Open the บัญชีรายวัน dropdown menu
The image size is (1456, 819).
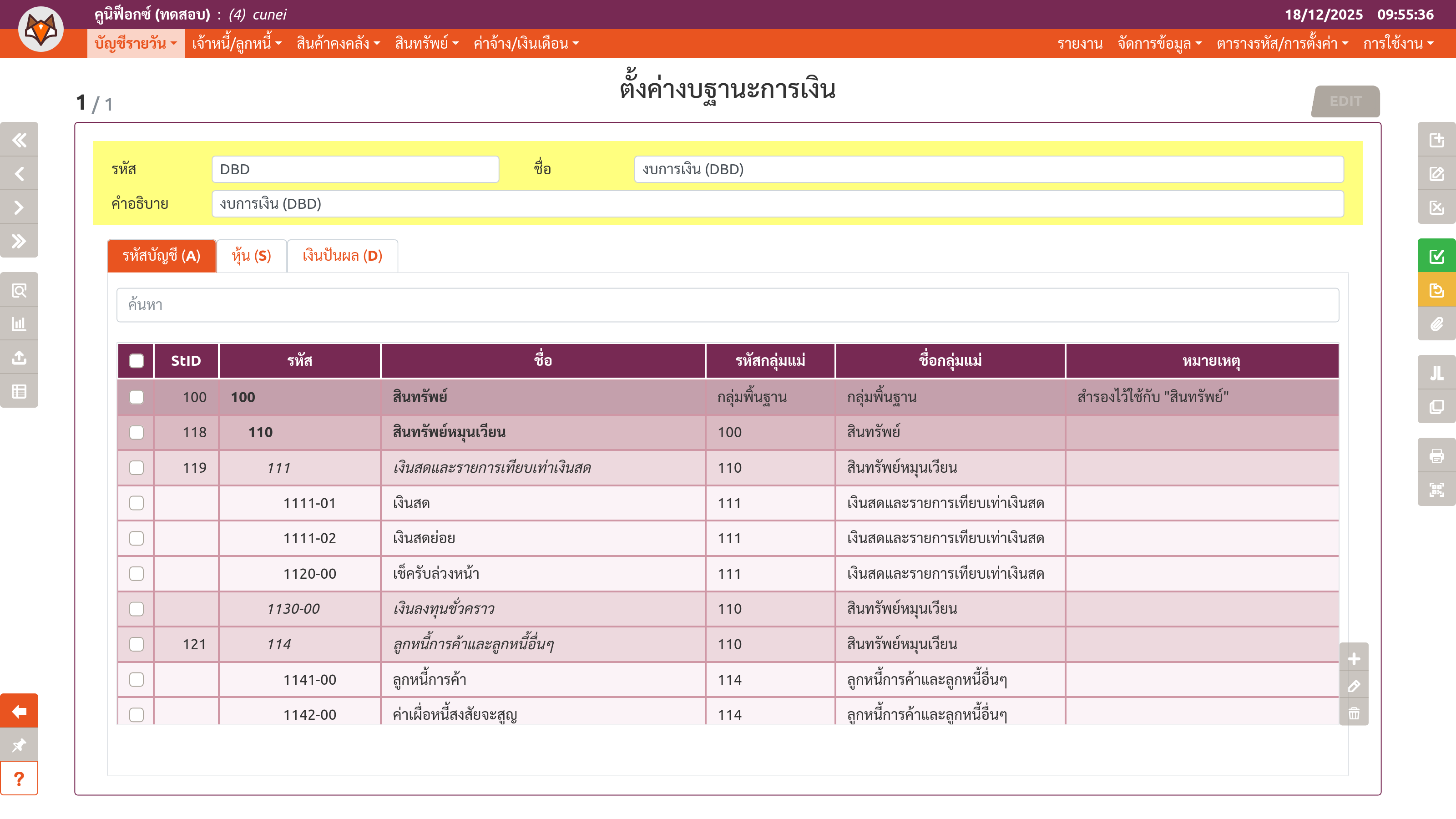point(136,44)
